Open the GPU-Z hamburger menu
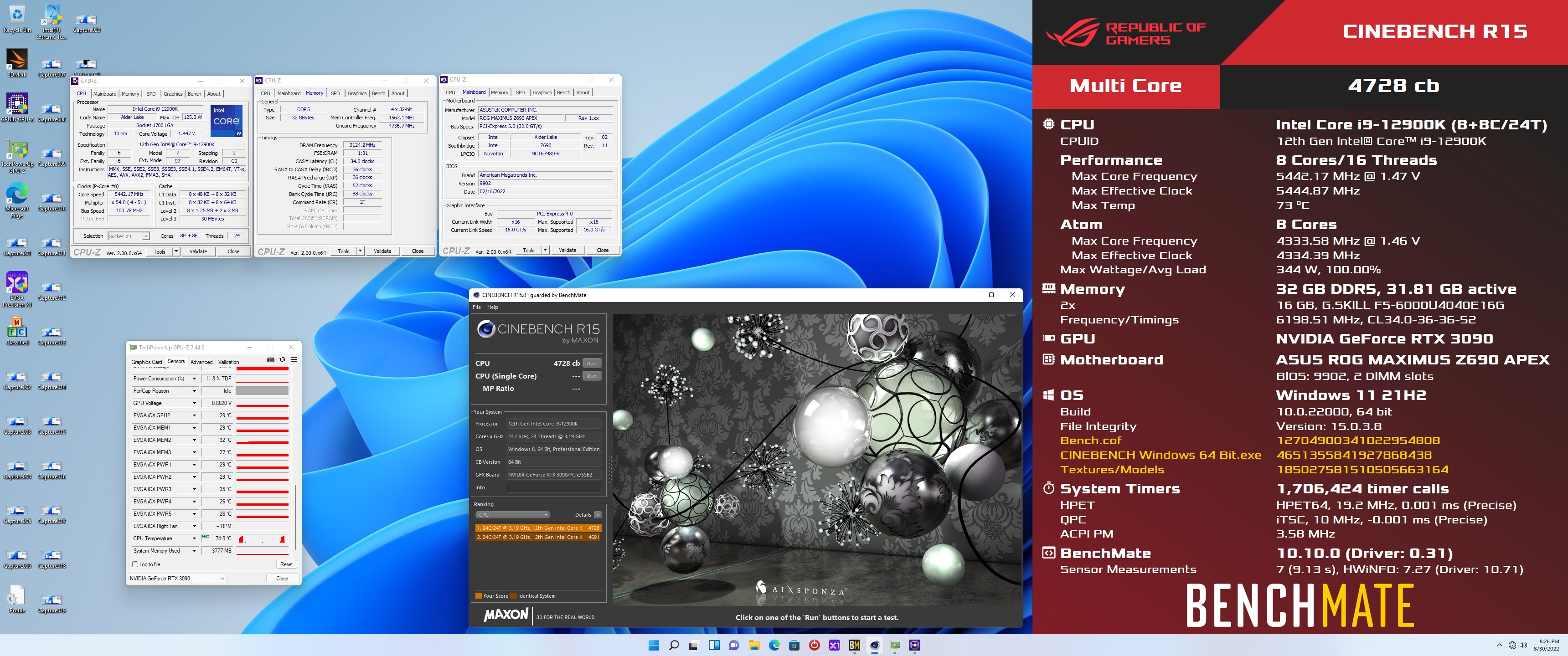Image resolution: width=1568 pixels, height=656 pixels. pyautogui.click(x=294, y=359)
